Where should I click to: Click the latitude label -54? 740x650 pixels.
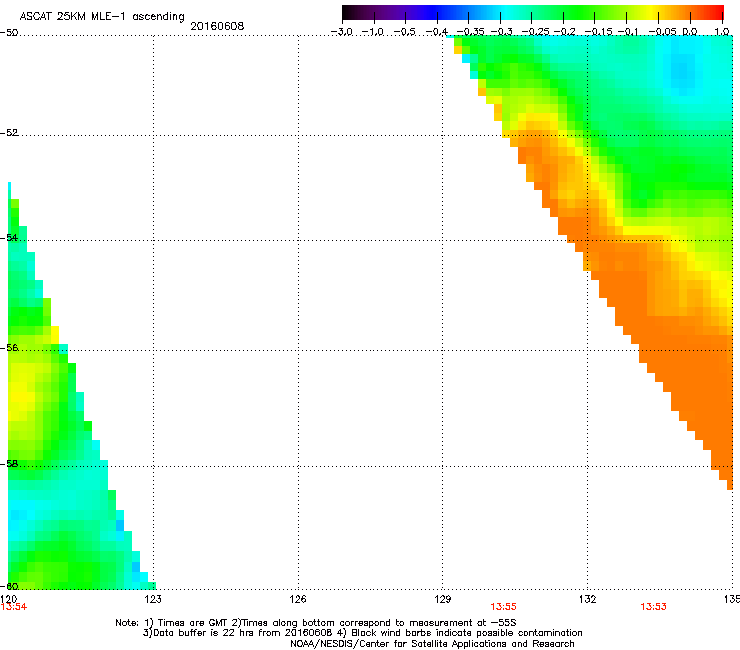[9, 237]
